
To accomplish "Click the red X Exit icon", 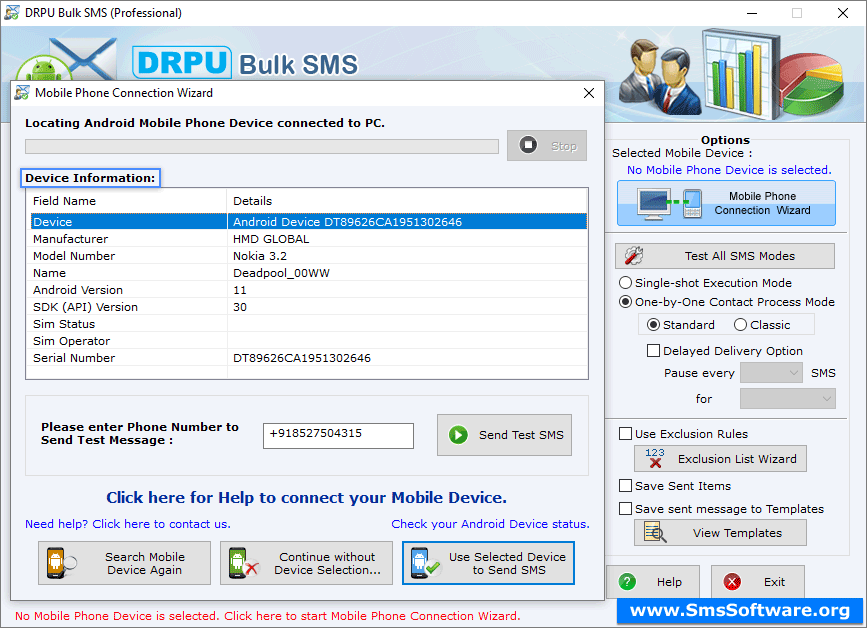I will click(732, 582).
